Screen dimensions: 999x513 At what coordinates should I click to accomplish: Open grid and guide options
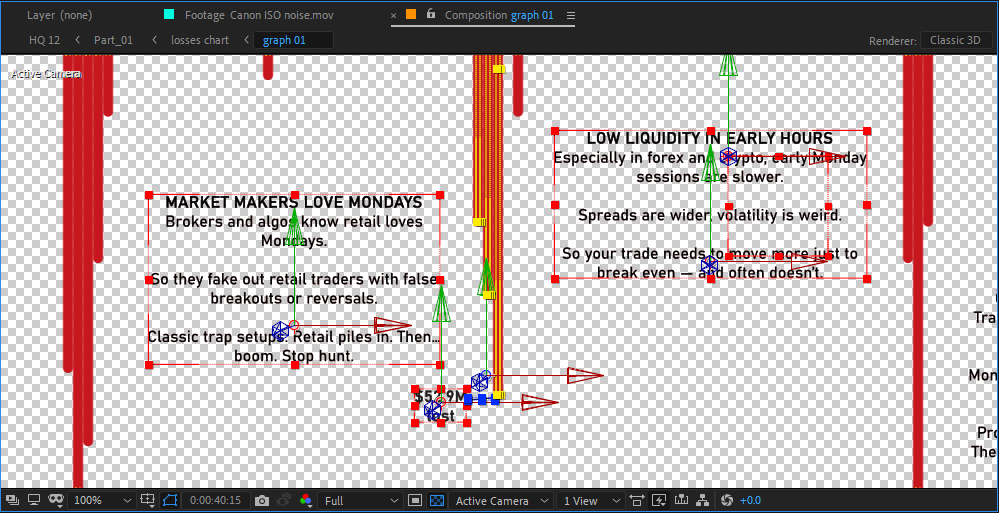[148, 501]
